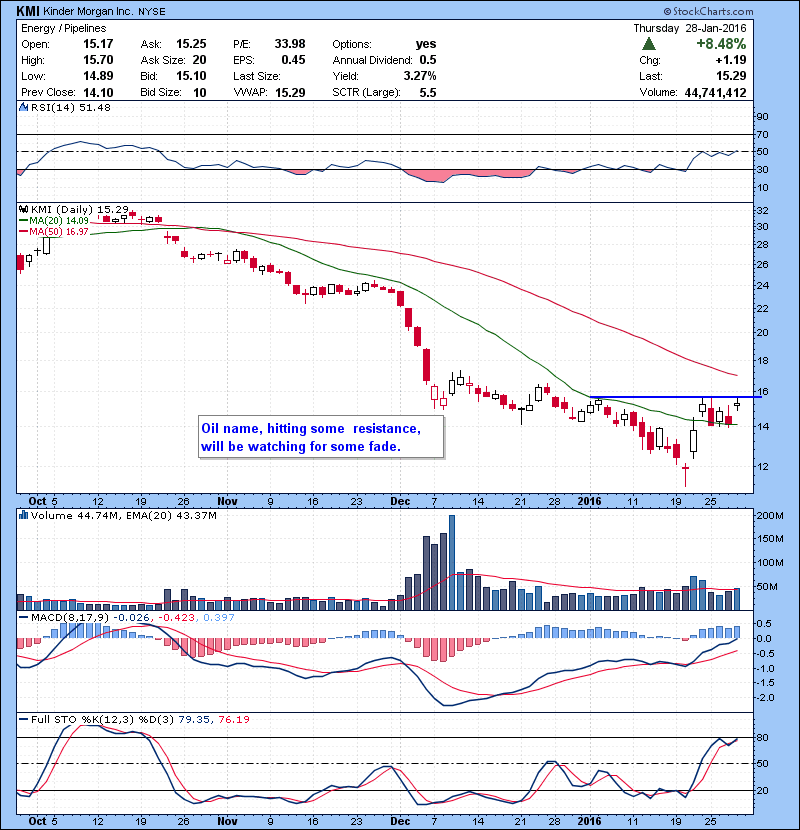This screenshot has height=830, width=800.
Task: Click the Energy / Pipelines sector label
Action: coord(64,28)
